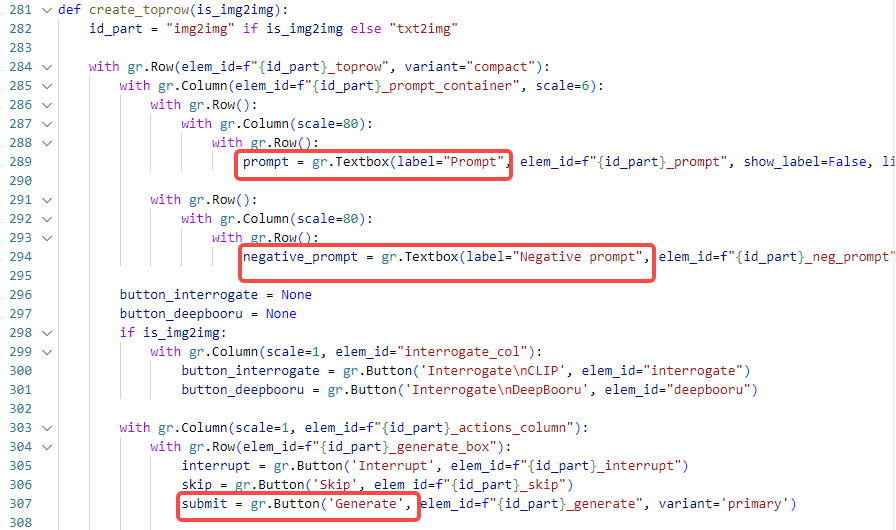Image resolution: width=896 pixels, height=530 pixels.
Task: Fold the generate_box Row at line 304
Action: 47,447
